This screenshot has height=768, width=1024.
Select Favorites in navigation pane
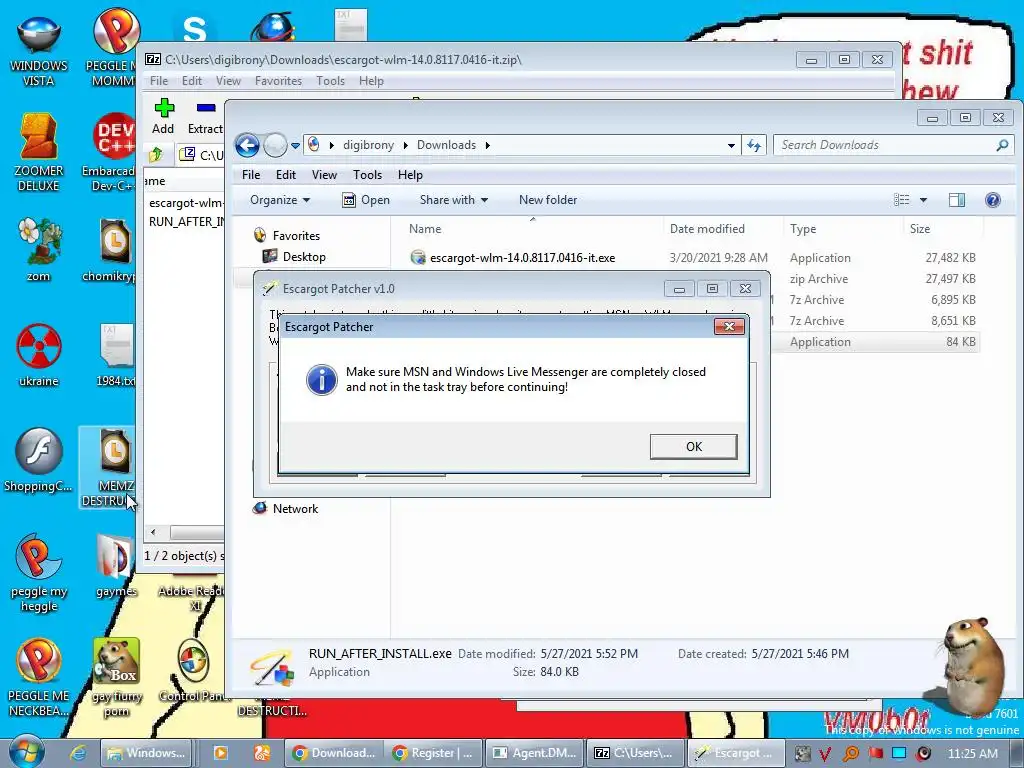pos(296,236)
